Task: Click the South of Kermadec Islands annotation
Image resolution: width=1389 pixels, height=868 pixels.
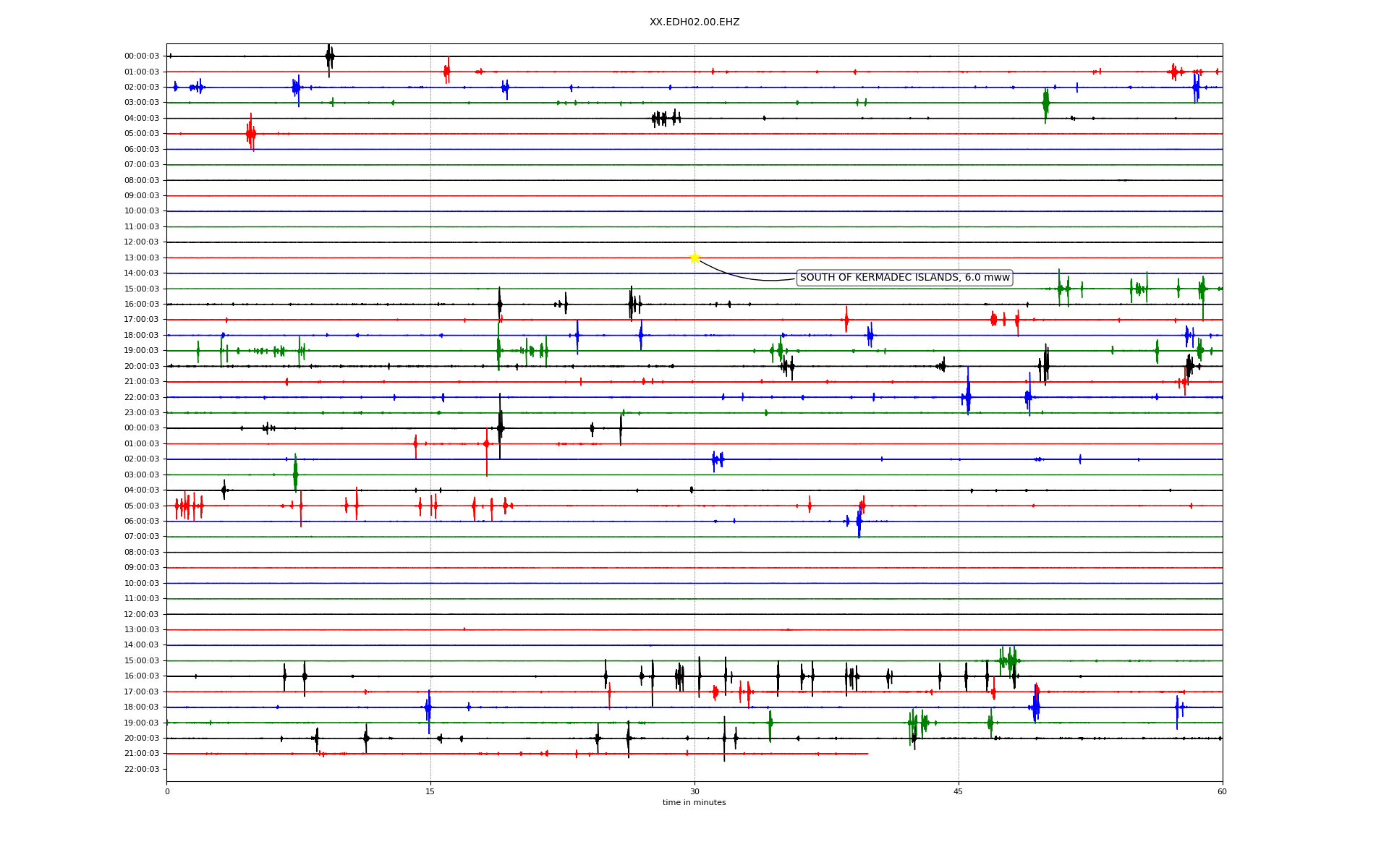Action: pyautogui.click(x=904, y=278)
